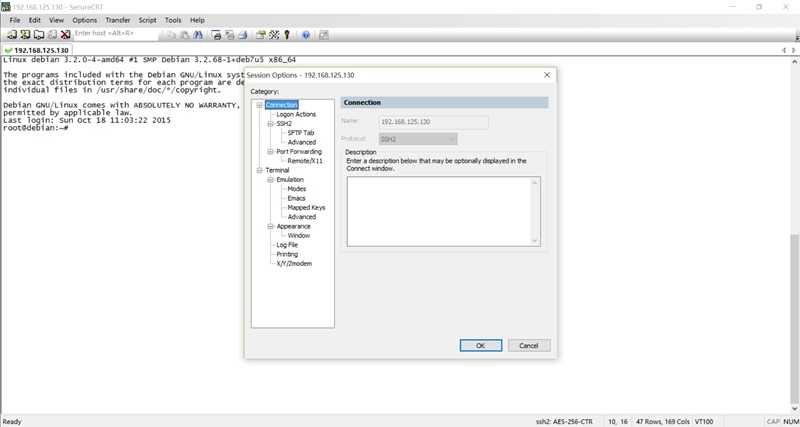Open the View menu
This screenshot has height=427, width=800.
56,20
